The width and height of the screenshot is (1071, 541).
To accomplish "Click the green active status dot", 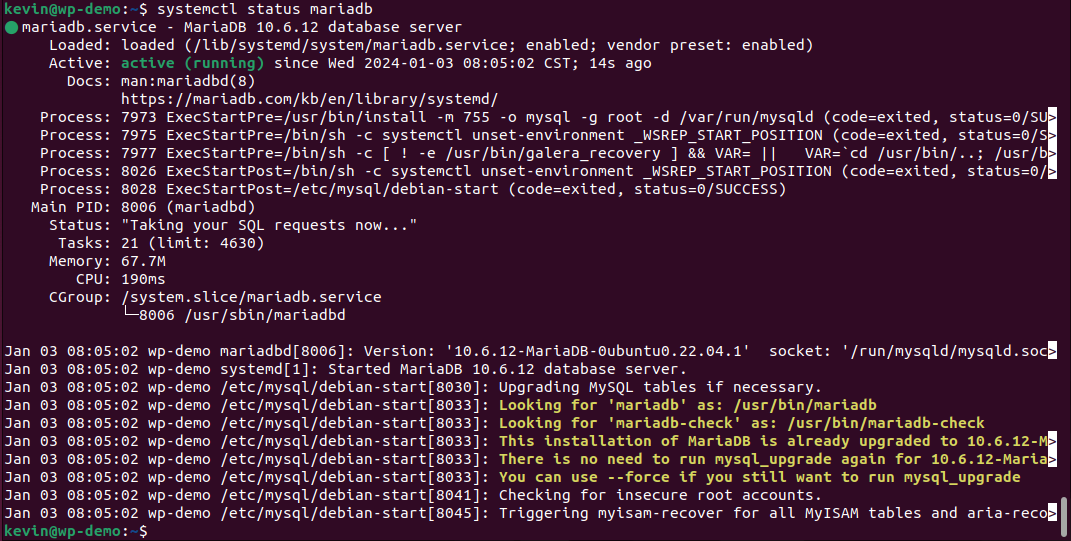I will click(11, 28).
